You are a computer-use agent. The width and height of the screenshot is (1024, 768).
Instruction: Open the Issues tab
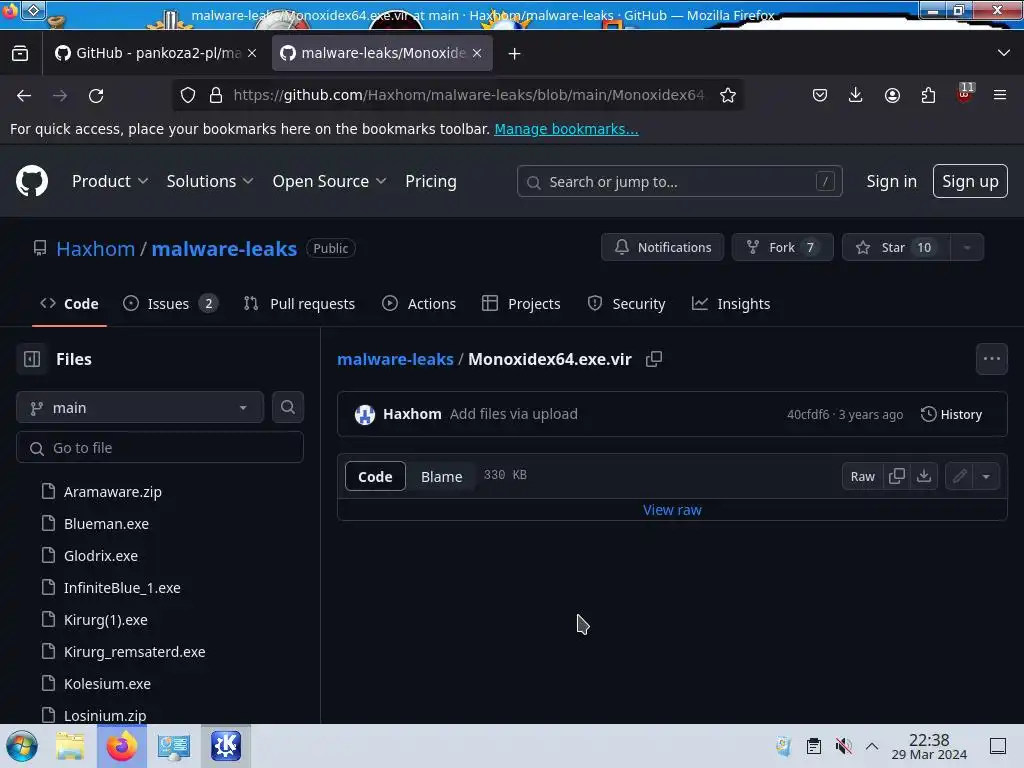(170, 304)
